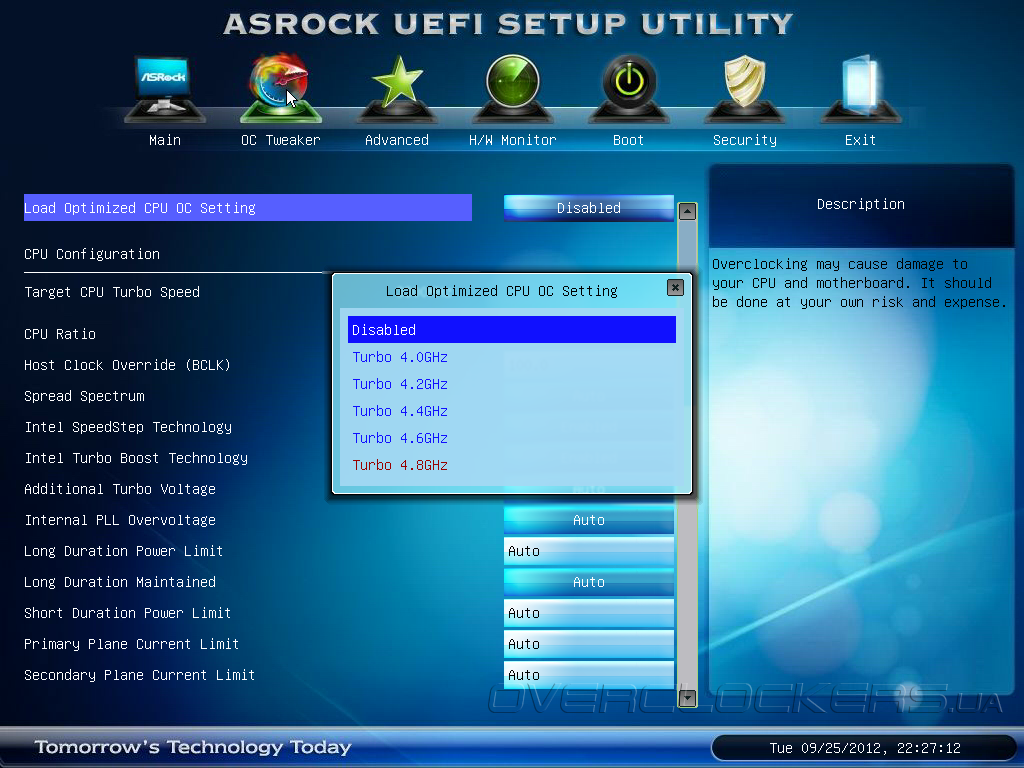1024x768 pixels.
Task: Switch to the Security tab label
Action: click(x=744, y=140)
